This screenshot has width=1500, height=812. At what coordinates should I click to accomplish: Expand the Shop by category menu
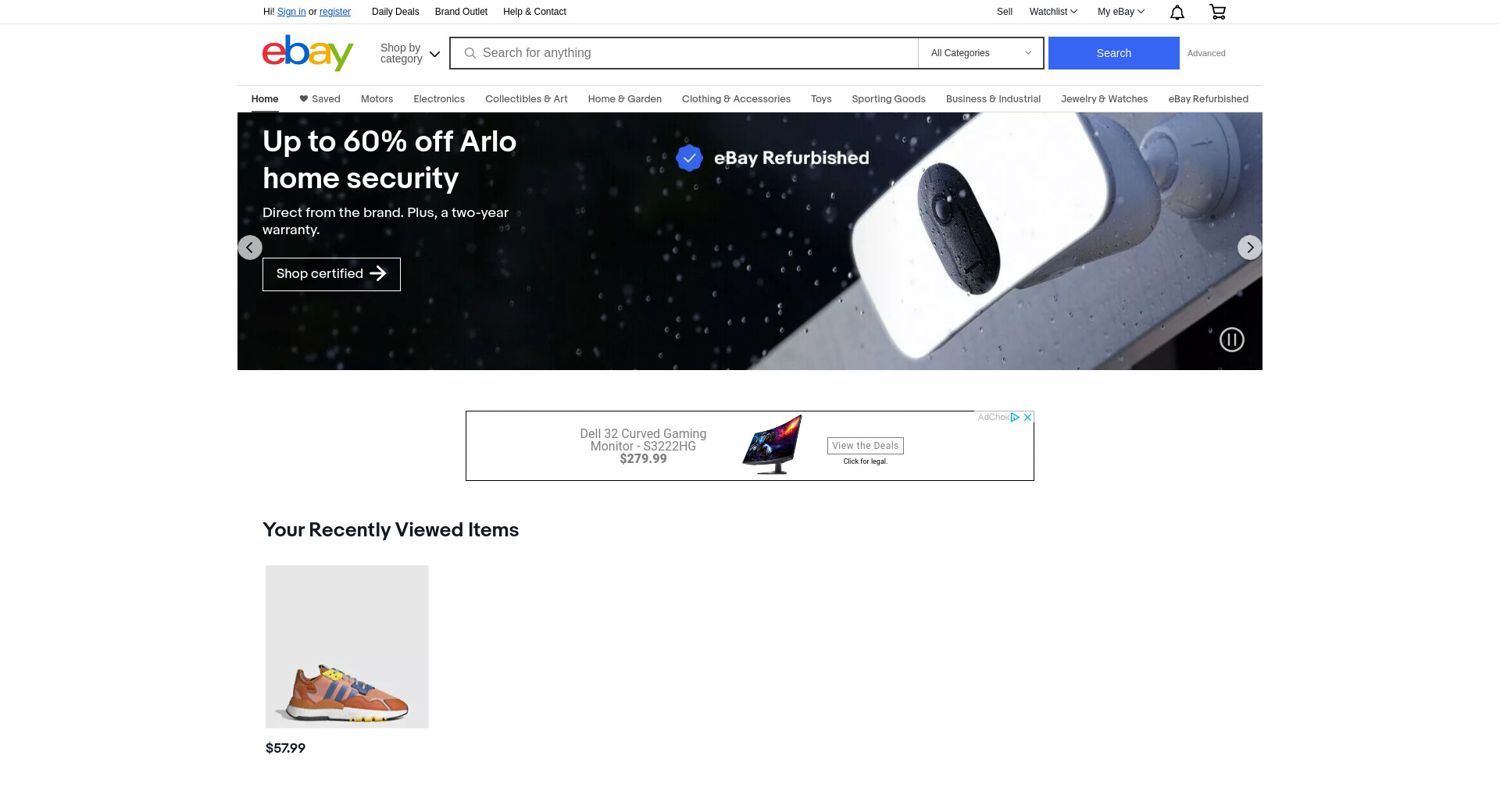pyautogui.click(x=410, y=53)
